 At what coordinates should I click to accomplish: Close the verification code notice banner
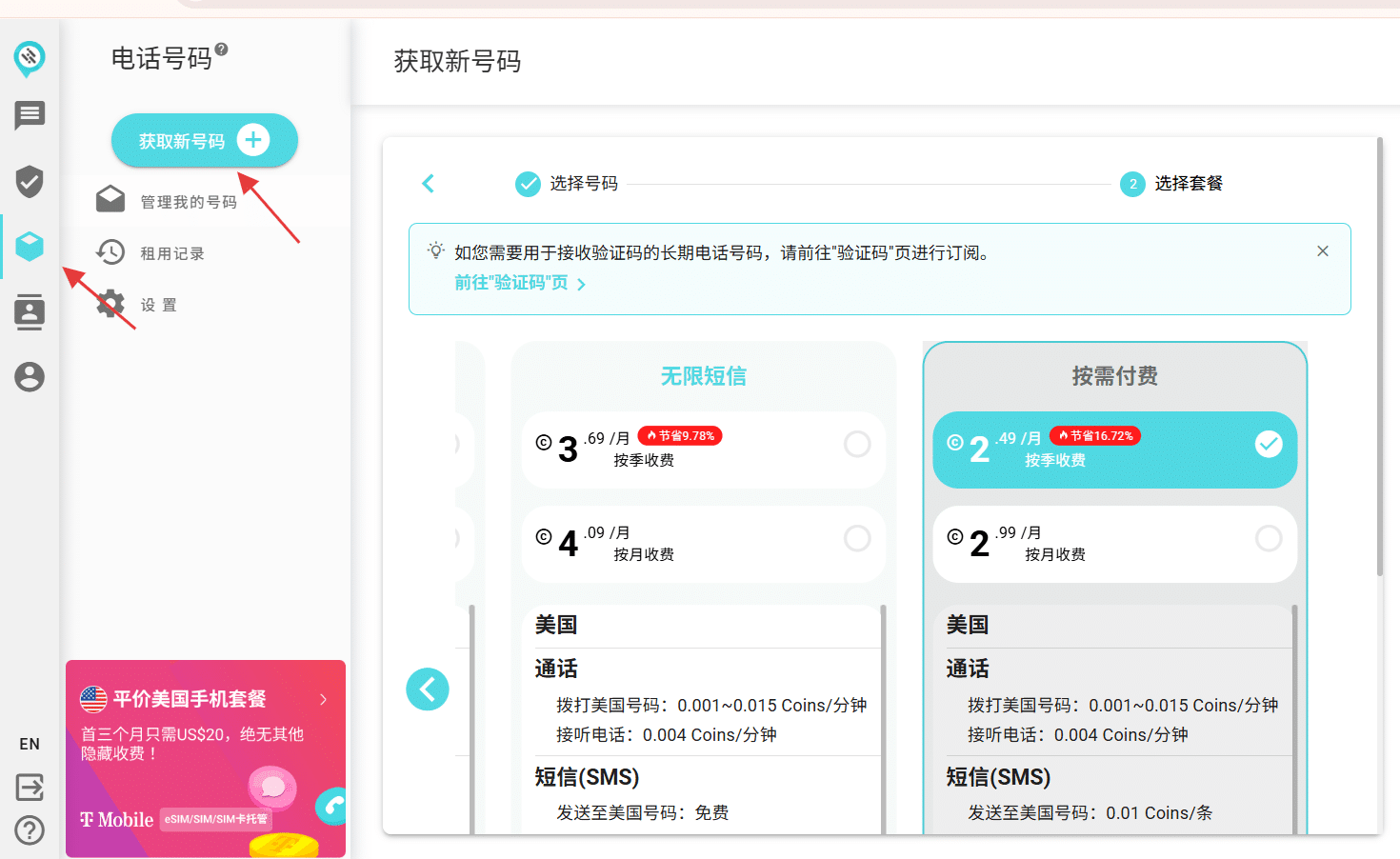point(1323,251)
